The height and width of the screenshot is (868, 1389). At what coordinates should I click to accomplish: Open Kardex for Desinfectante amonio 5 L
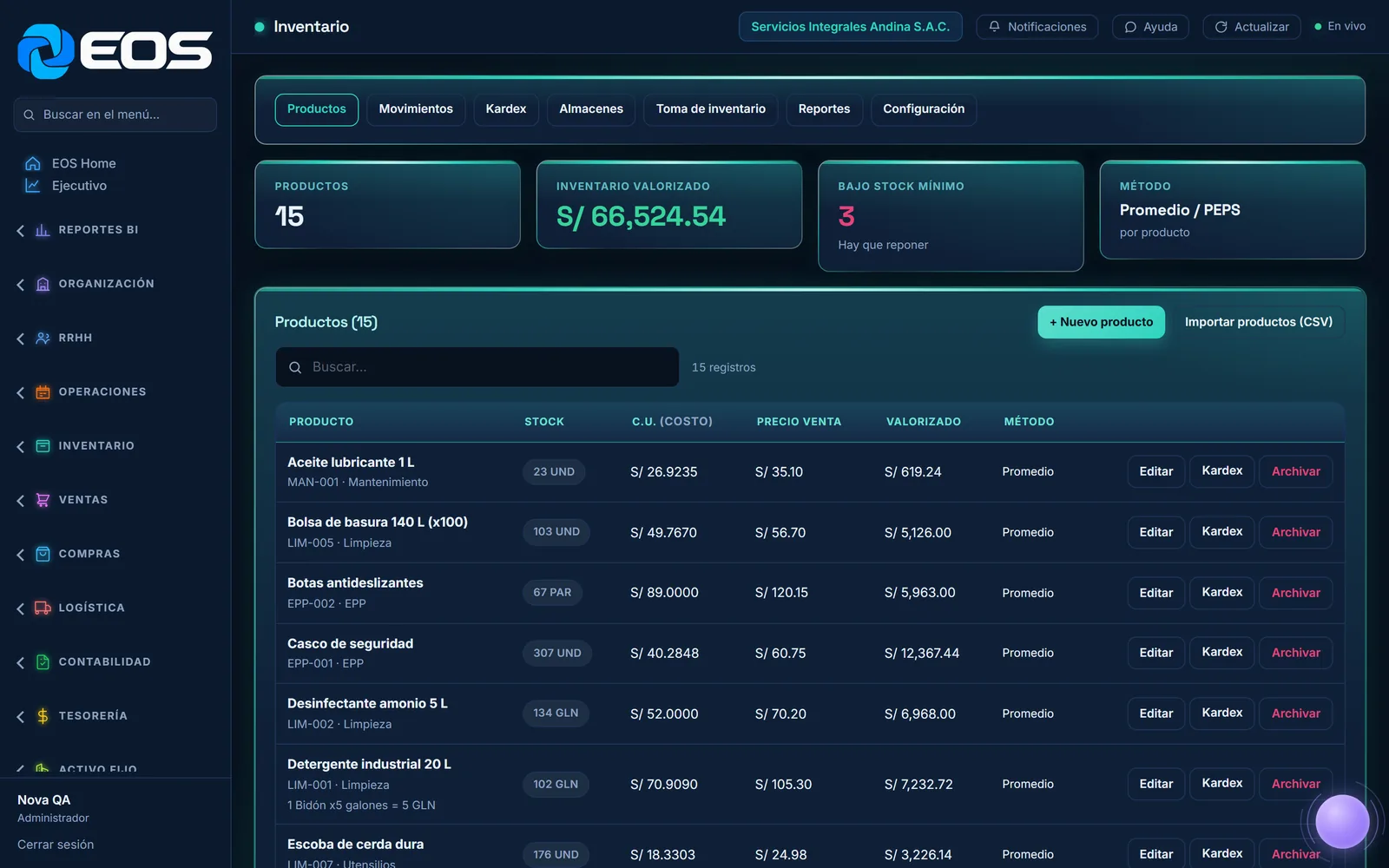[x=1221, y=713]
